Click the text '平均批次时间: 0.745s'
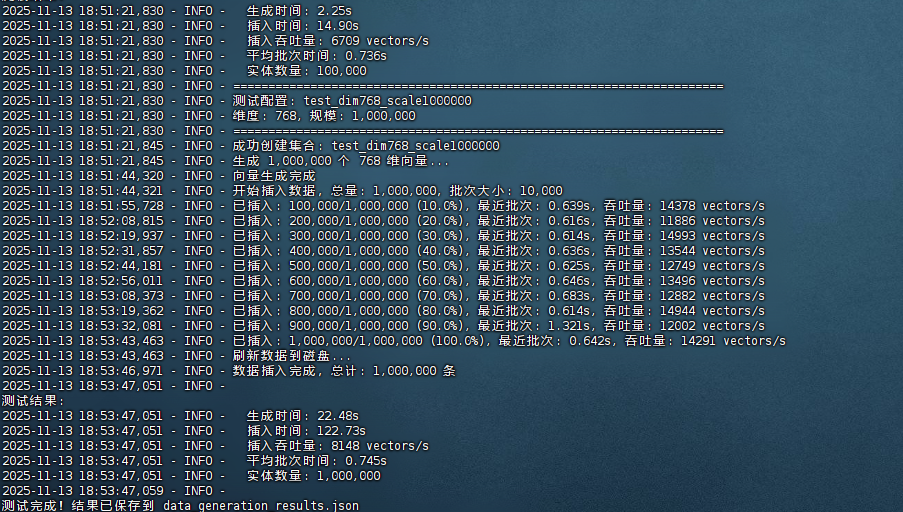The height and width of the screenshot is (512, 903). [x=317, y=460]
